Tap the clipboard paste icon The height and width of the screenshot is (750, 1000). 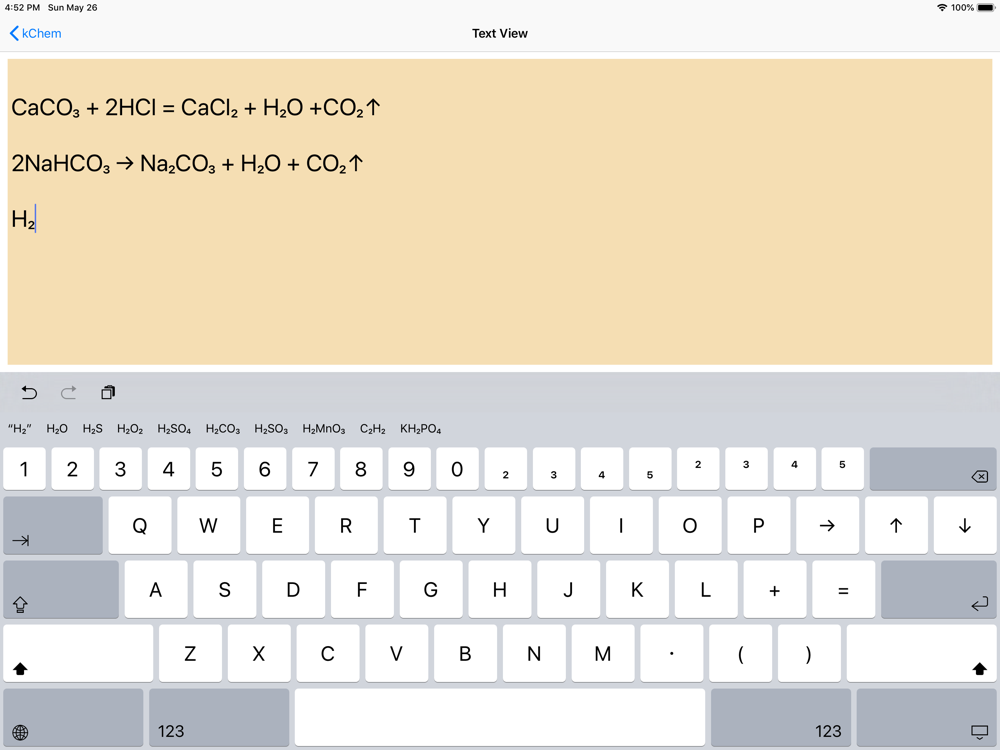108,392
